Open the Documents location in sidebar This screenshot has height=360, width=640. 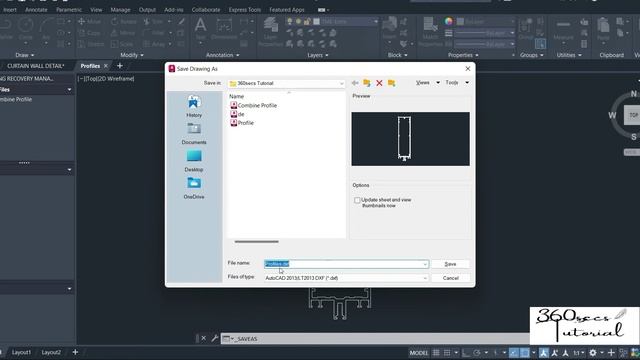[194, 133]
